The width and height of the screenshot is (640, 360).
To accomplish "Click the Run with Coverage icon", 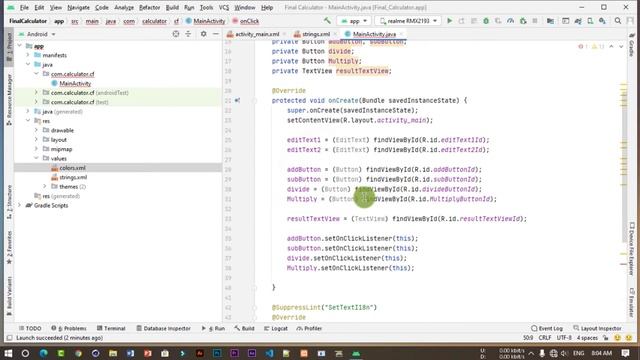I will tap(498, 20).
